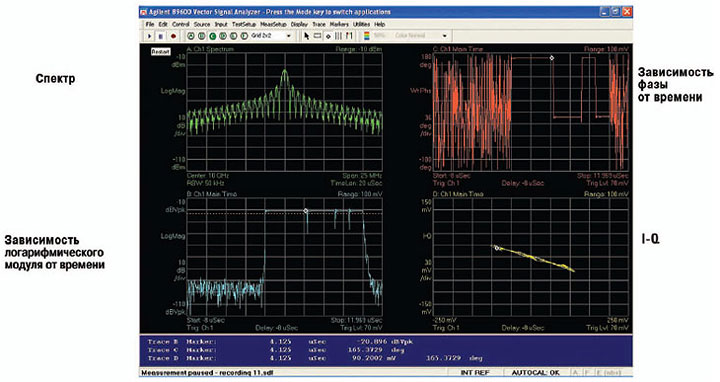Open the Markers menu

(x=339, y=24)
